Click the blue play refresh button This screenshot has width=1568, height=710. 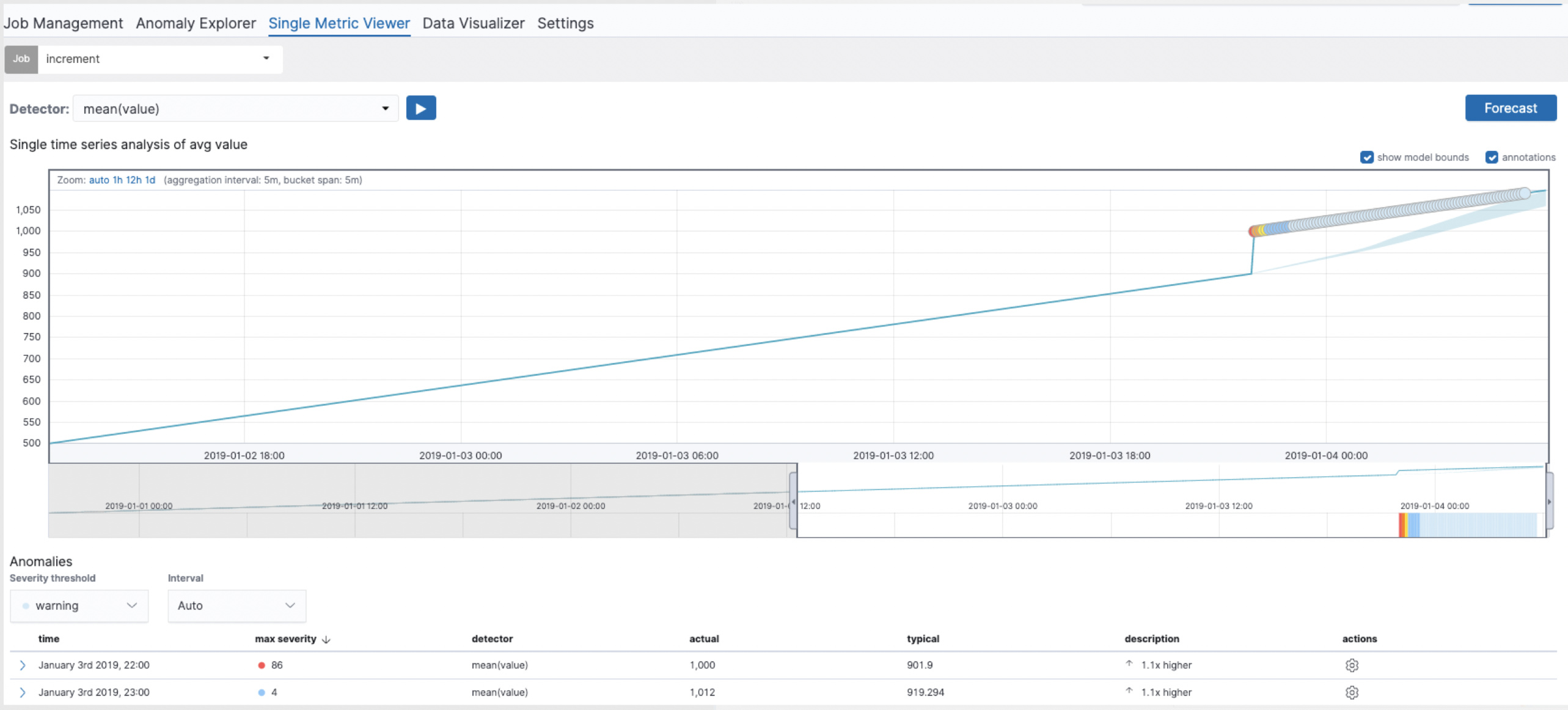420,108
